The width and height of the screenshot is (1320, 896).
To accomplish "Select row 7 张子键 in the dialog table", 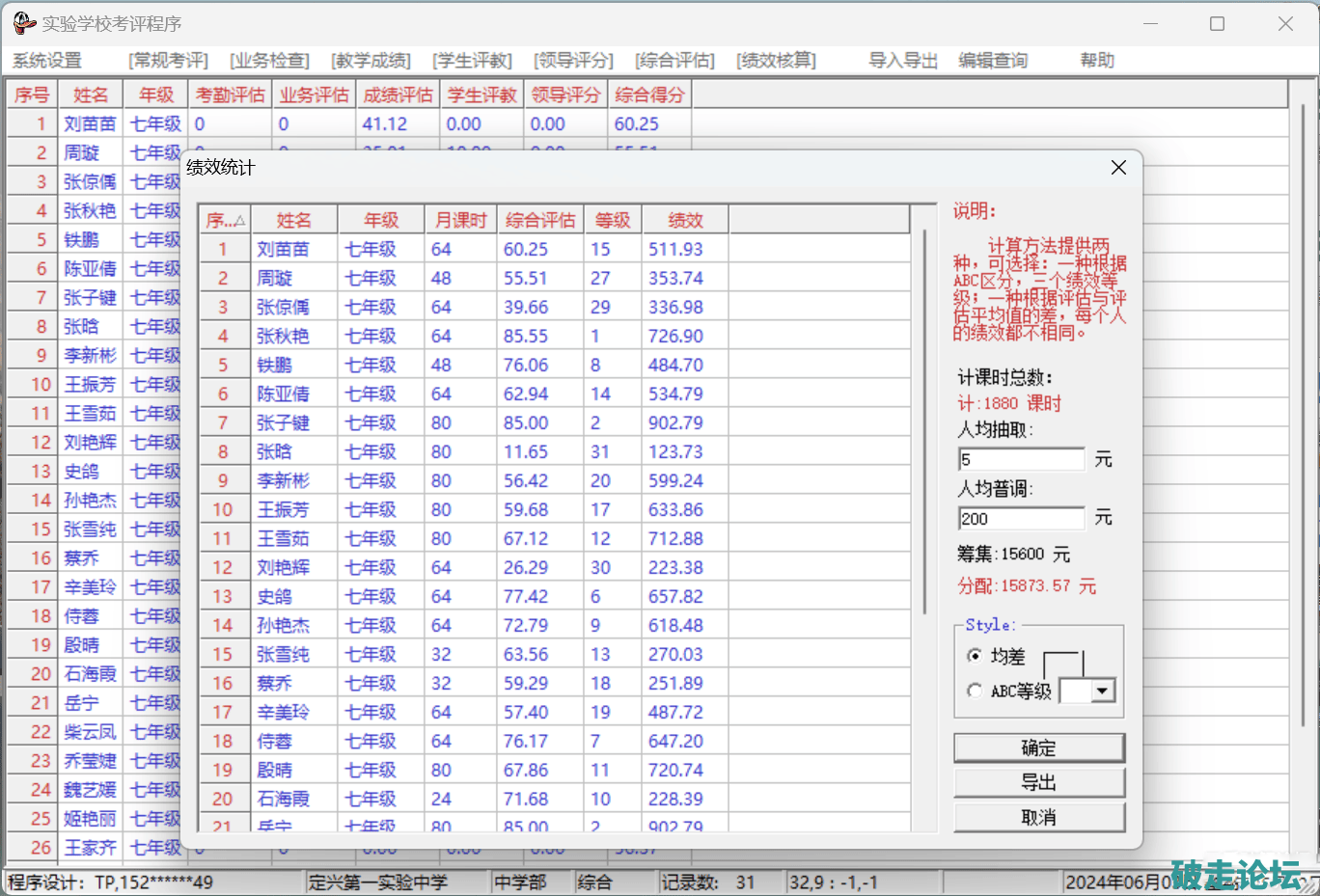I will 283,423.
